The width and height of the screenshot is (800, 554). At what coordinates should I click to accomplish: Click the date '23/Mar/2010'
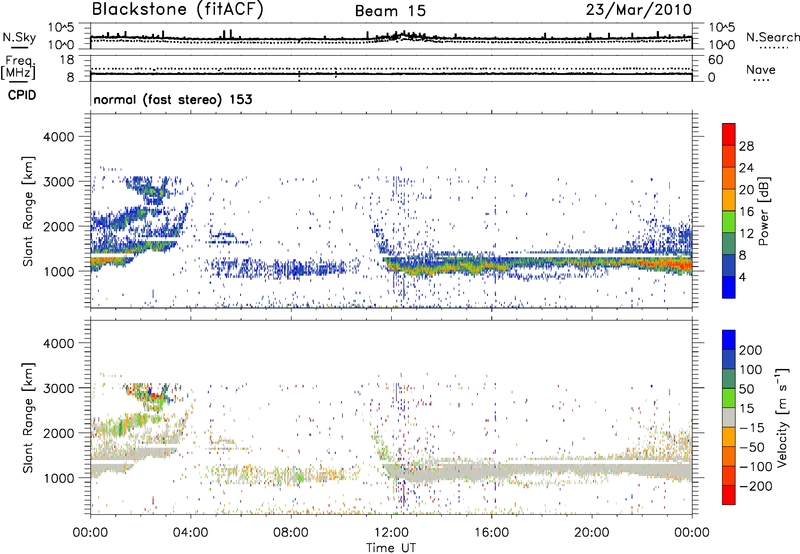point(639,10)
